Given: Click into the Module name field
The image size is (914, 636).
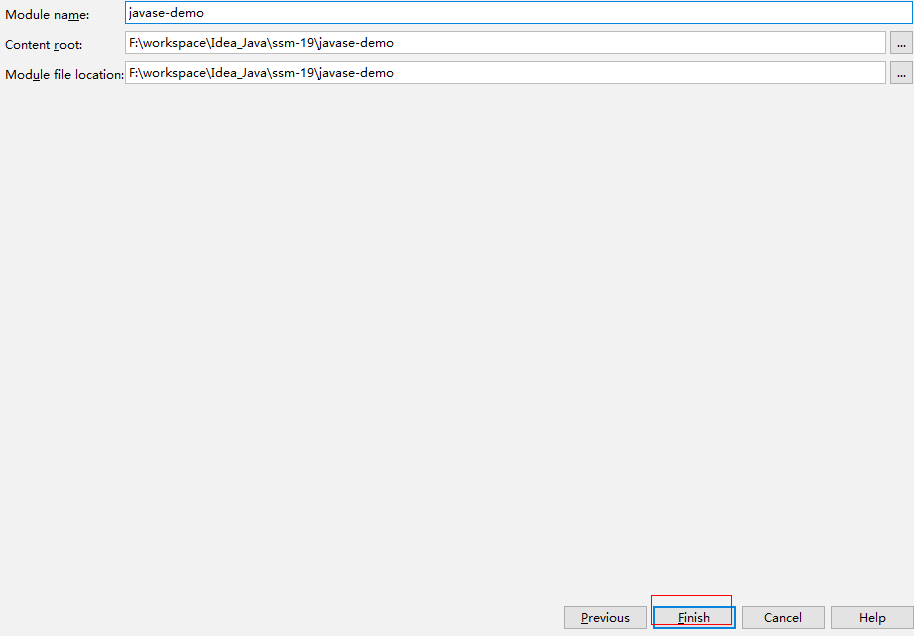Looking at the screenshot, I should 519,13.
